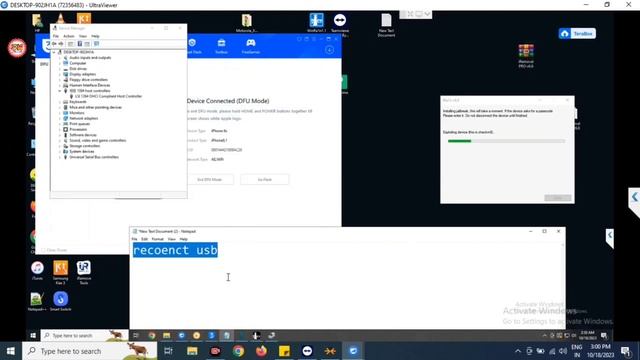
Task: Open Task View on the local taskbar
Action: 168,351
